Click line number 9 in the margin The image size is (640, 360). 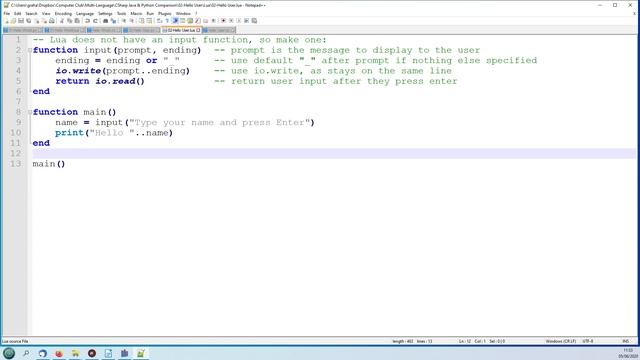click(18, 122)
